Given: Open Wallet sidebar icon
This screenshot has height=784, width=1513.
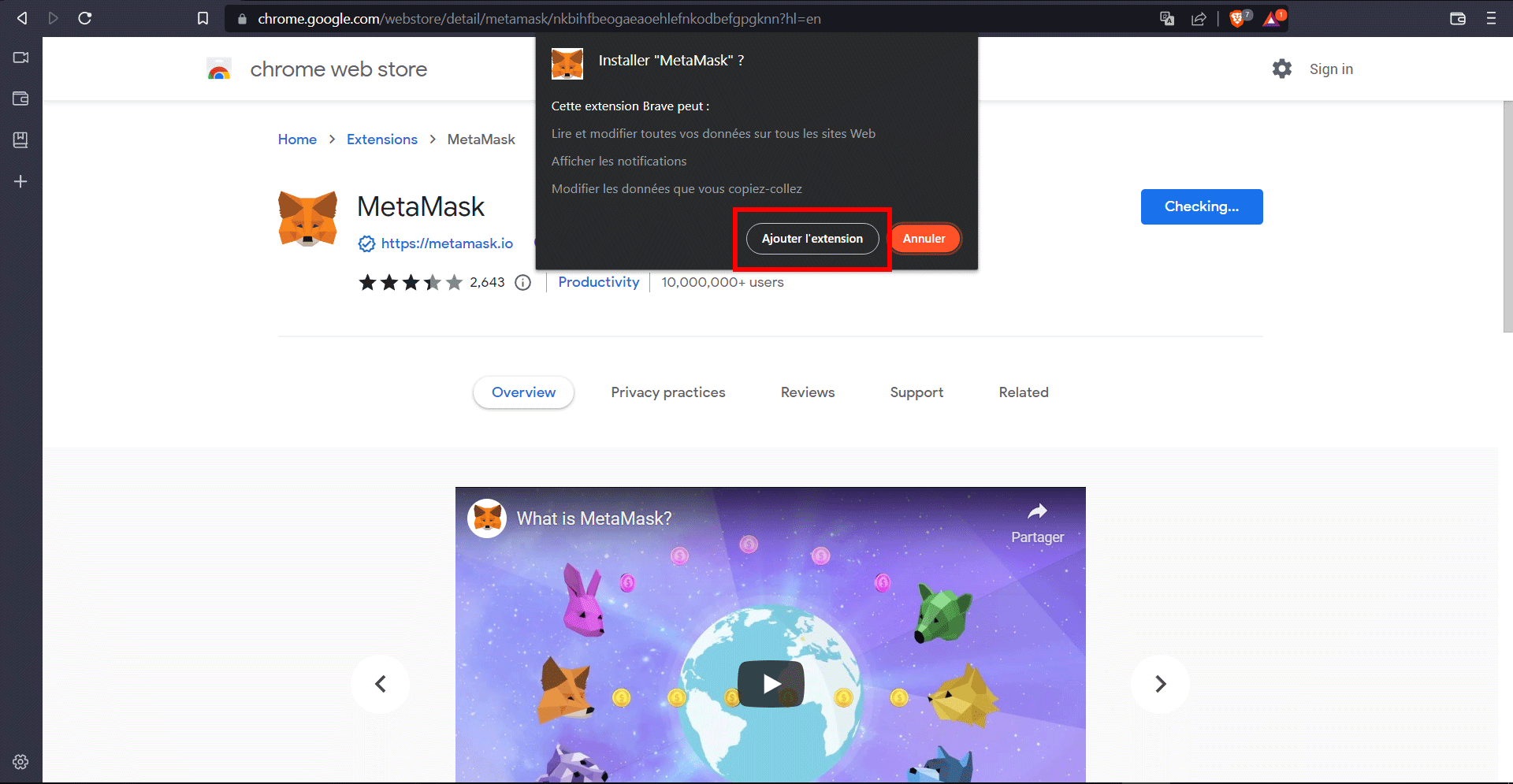Looking at the screenshot, I should click(21, 98).
